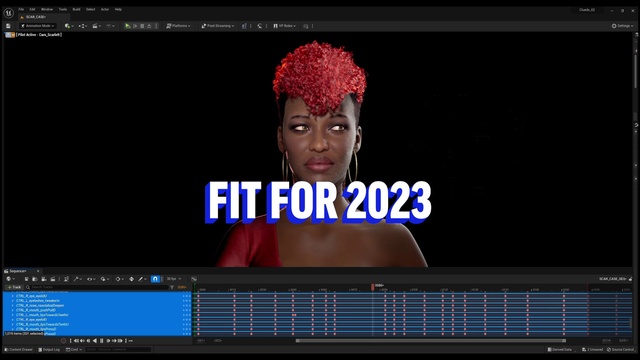Click the Sequencer play reverse button
The height and width of the screenshot is (360, 640).
pyautogui.click(x=95, y=341)
